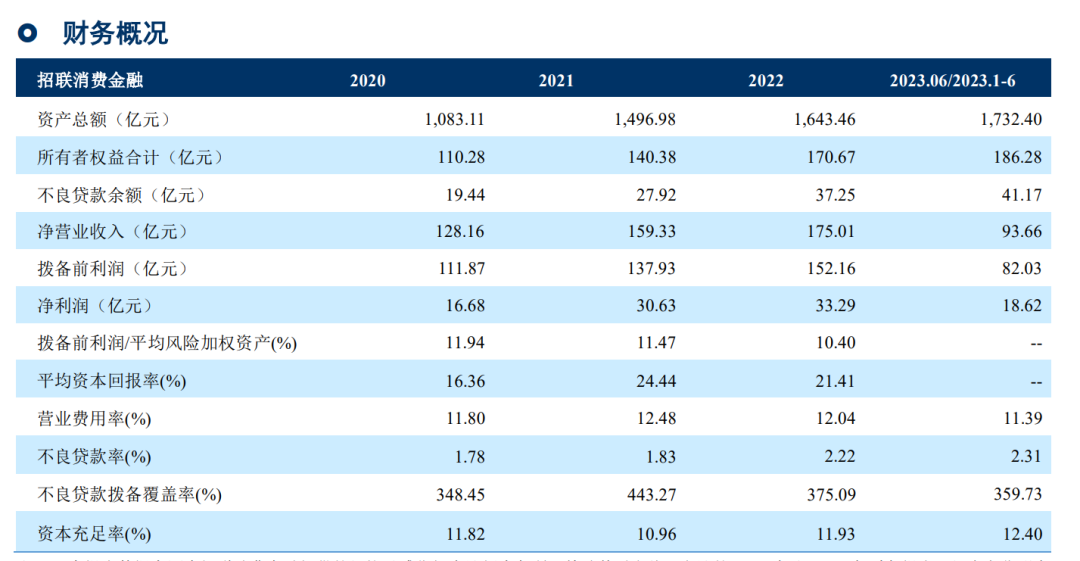Click the 33.29 net profit value
Screen dimensions: 1080x561
(x=834, y=306)
